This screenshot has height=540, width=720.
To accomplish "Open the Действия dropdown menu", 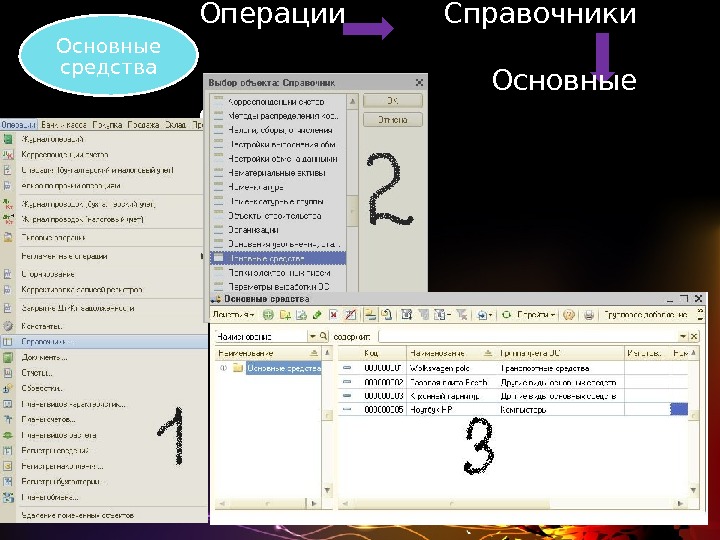I will (234, 315).
